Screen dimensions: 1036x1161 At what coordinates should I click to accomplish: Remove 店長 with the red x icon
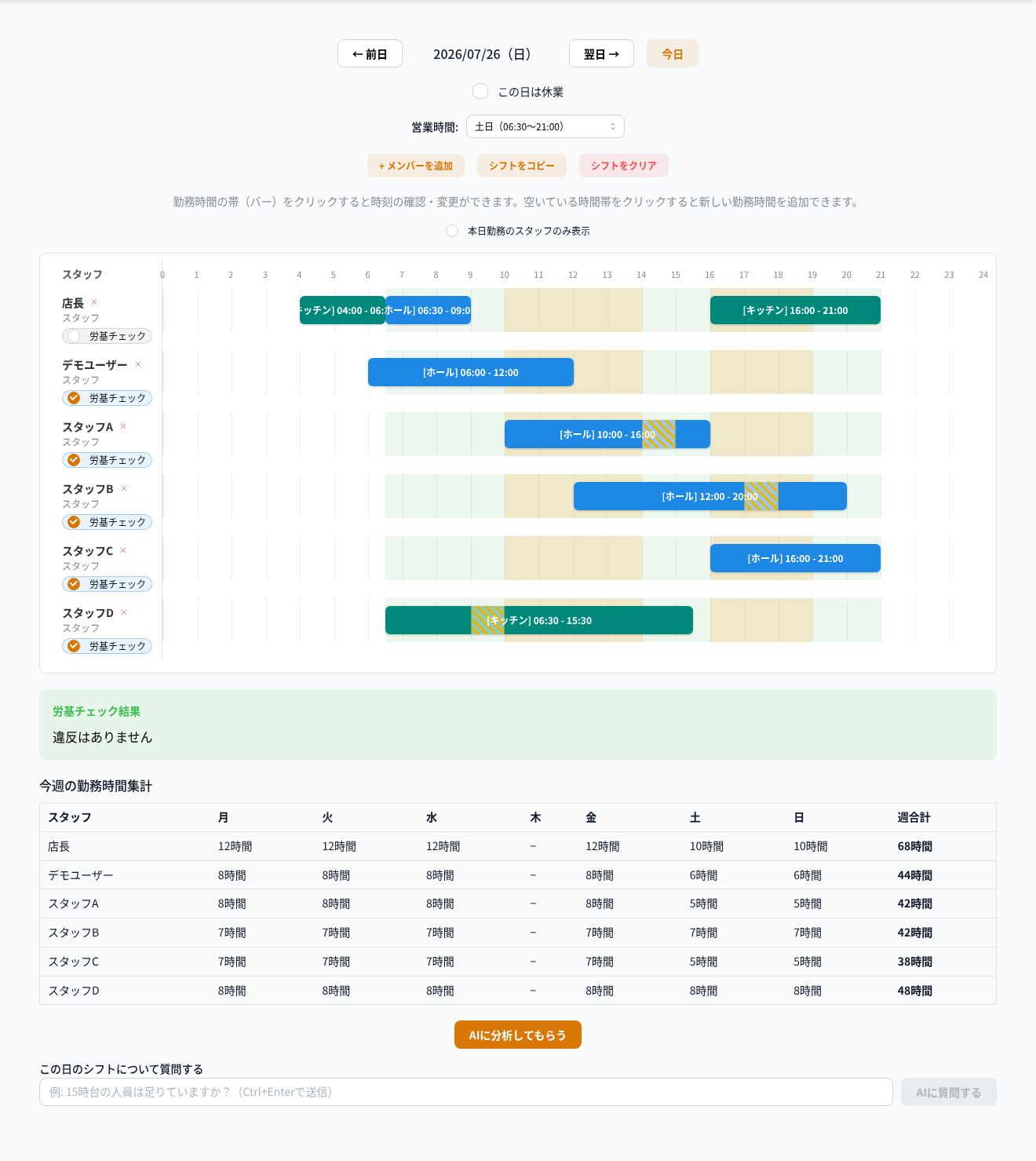click(x=94, y=302)
